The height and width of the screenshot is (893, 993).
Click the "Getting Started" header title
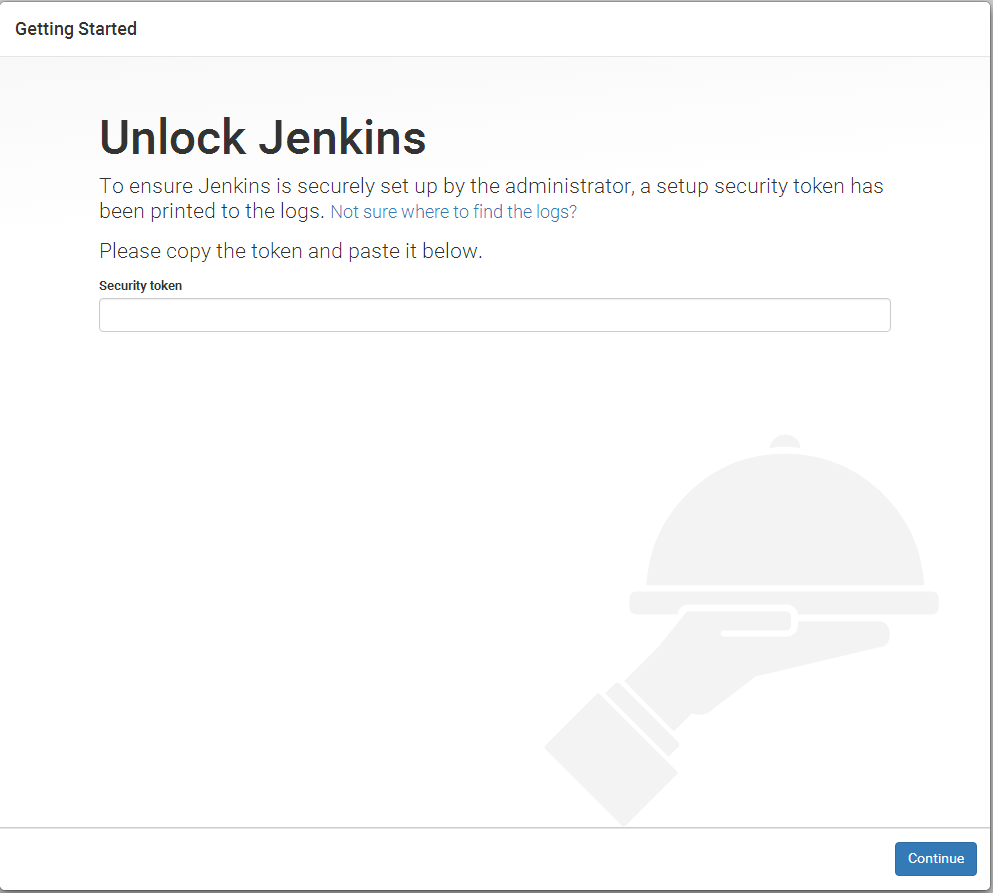point(76,29)
